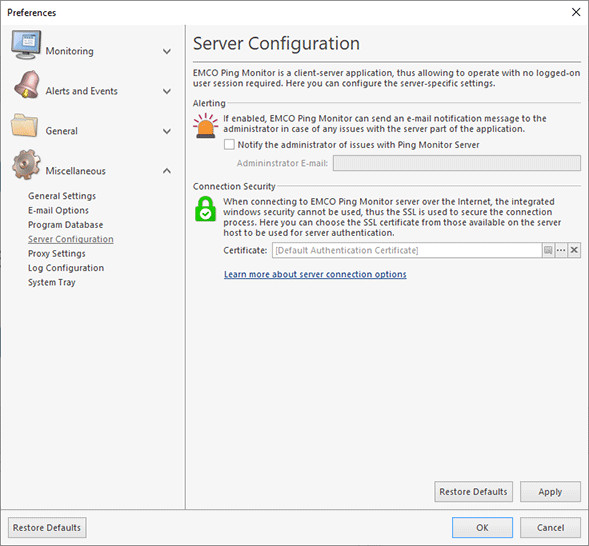The height and width of the screenshot is (546, 589).
Task: Click the green connection security padlock icon
Action: tap(205, 209)
